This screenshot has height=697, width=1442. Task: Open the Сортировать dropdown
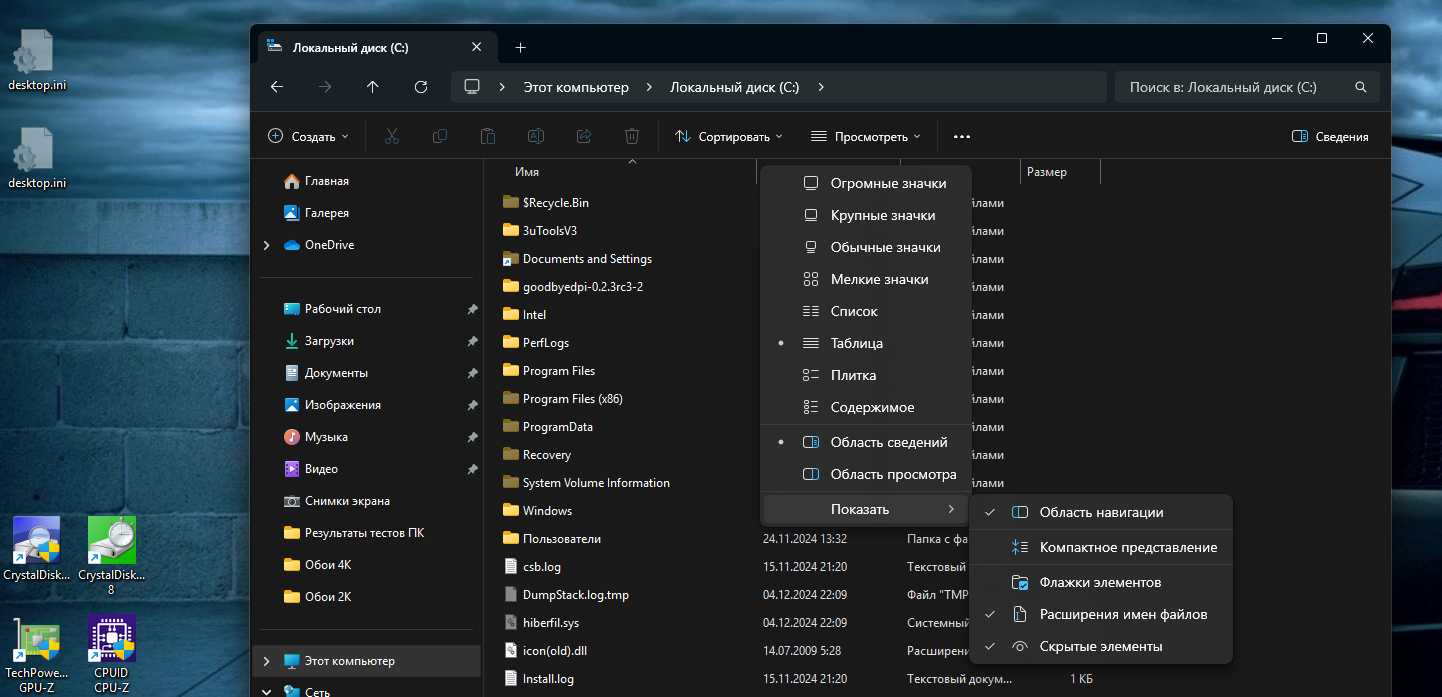point(729,136)
